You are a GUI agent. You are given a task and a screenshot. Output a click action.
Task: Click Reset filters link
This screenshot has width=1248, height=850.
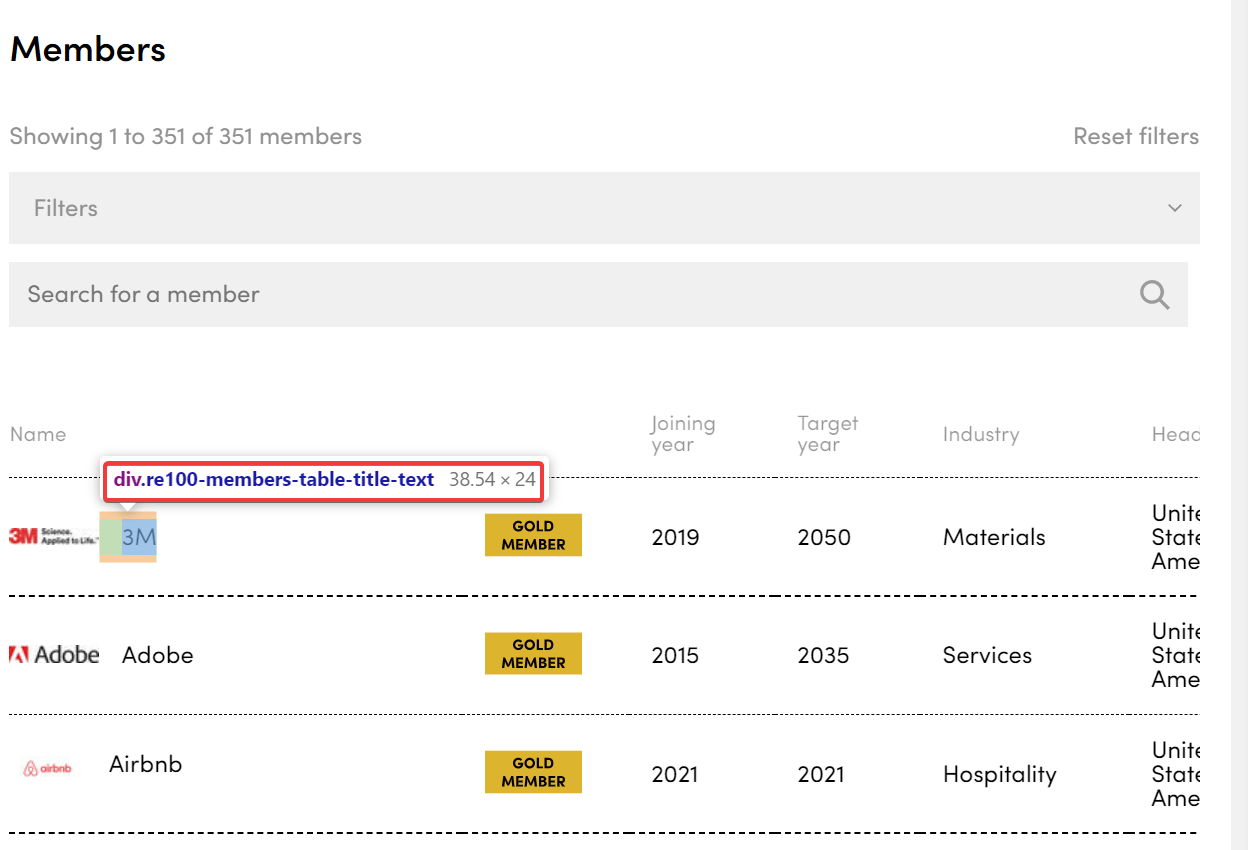tap(1136, 136)
